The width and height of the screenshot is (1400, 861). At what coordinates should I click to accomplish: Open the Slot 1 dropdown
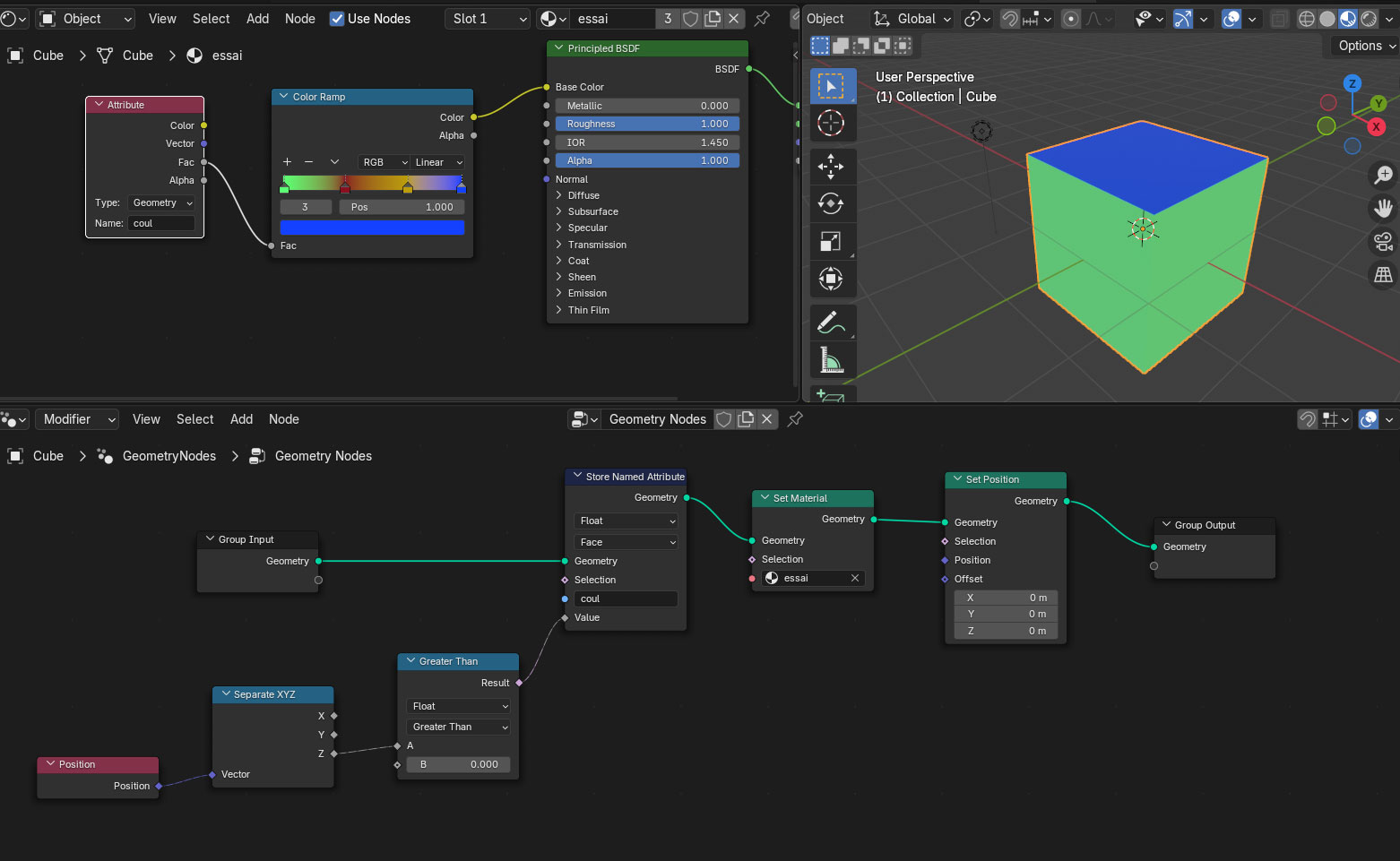pyautogui.click(x=488, y=19)
